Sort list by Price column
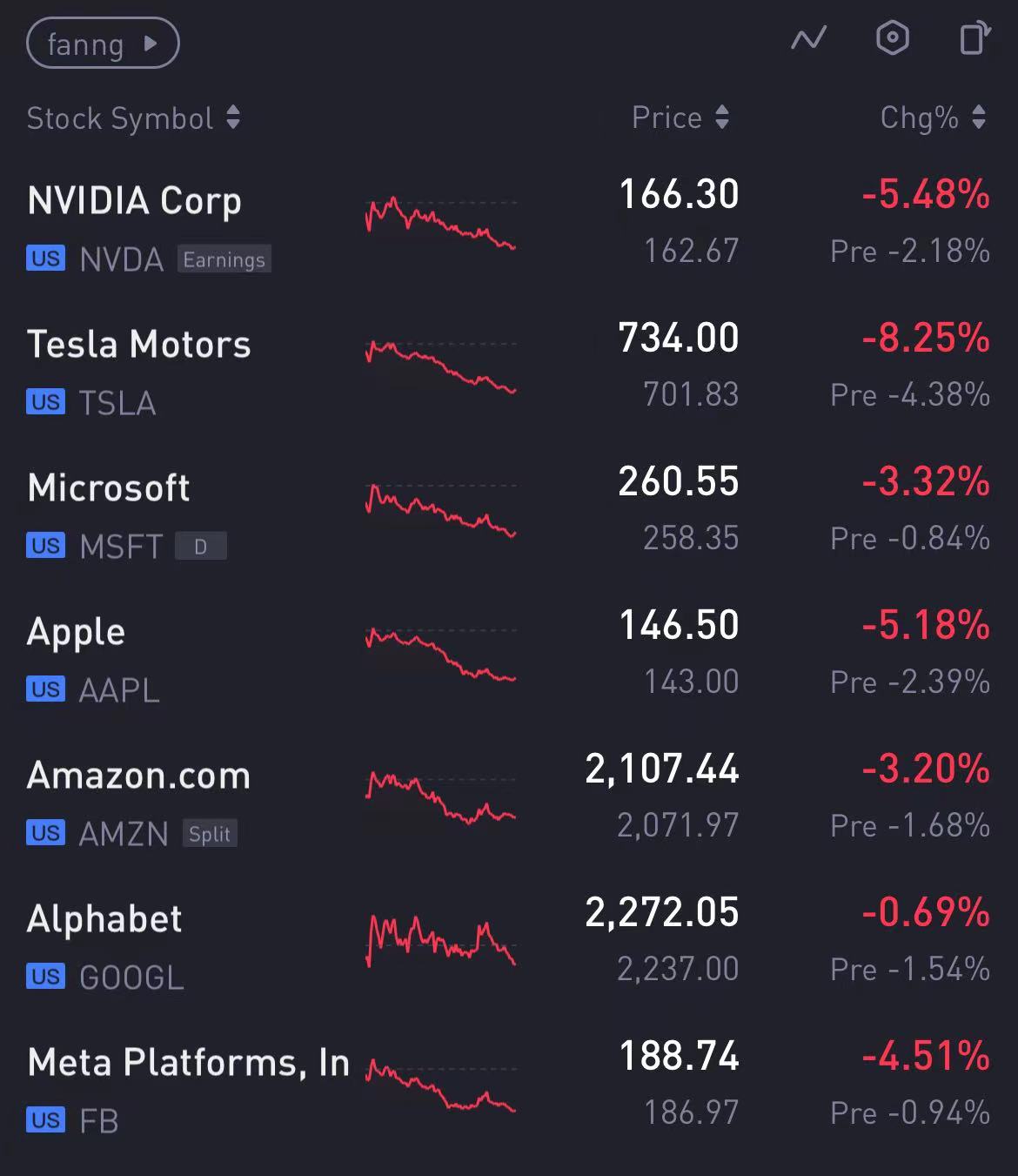The height and width of the screenshot is (1176, 1018). (680, 118)
